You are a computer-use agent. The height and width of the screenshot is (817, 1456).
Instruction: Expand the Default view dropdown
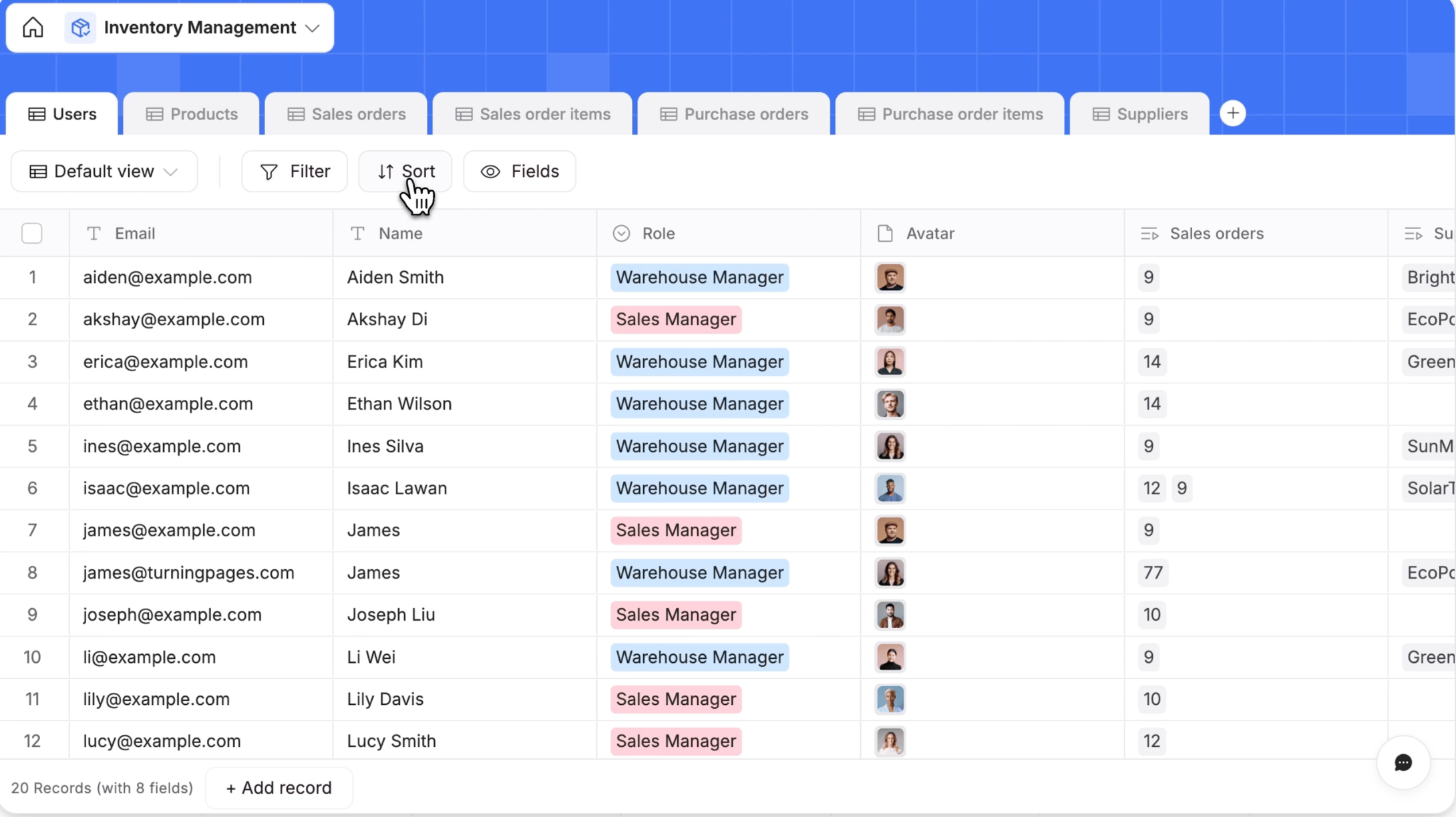tap(104, 172)
